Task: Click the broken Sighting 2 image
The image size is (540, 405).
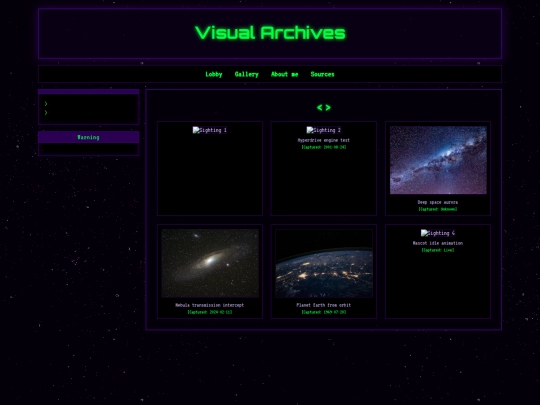Action: (323, 130)
